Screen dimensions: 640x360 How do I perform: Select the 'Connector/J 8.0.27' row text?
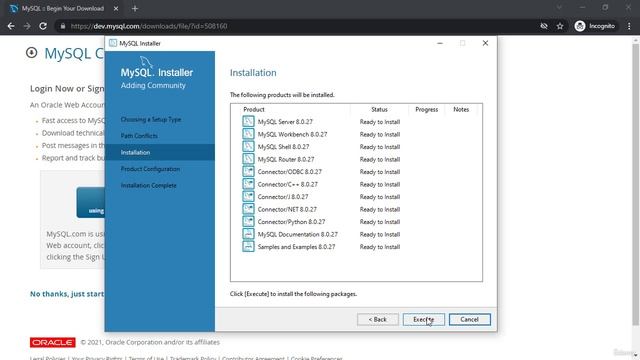point(283,197)
